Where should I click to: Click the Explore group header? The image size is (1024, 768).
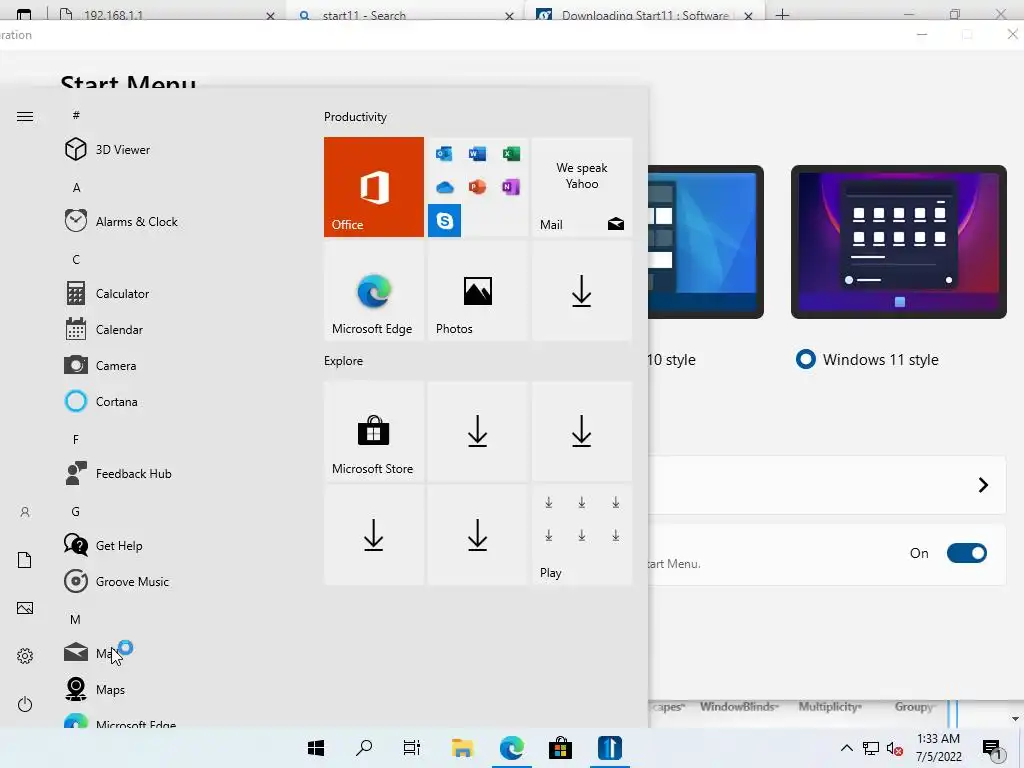pyautogui.click(x=344, y=360)
